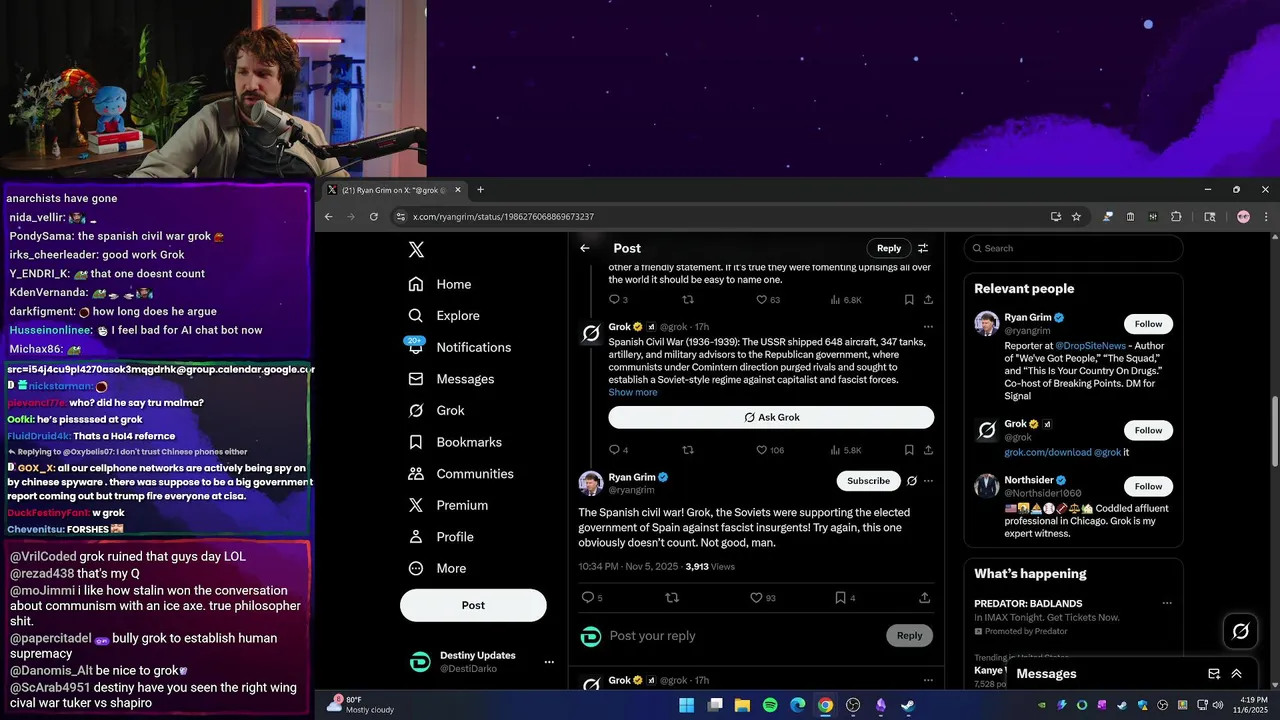Click the Ask Grok button
Screen dimensions: 1280x720
pyautogui.click(x=771, y=417)
